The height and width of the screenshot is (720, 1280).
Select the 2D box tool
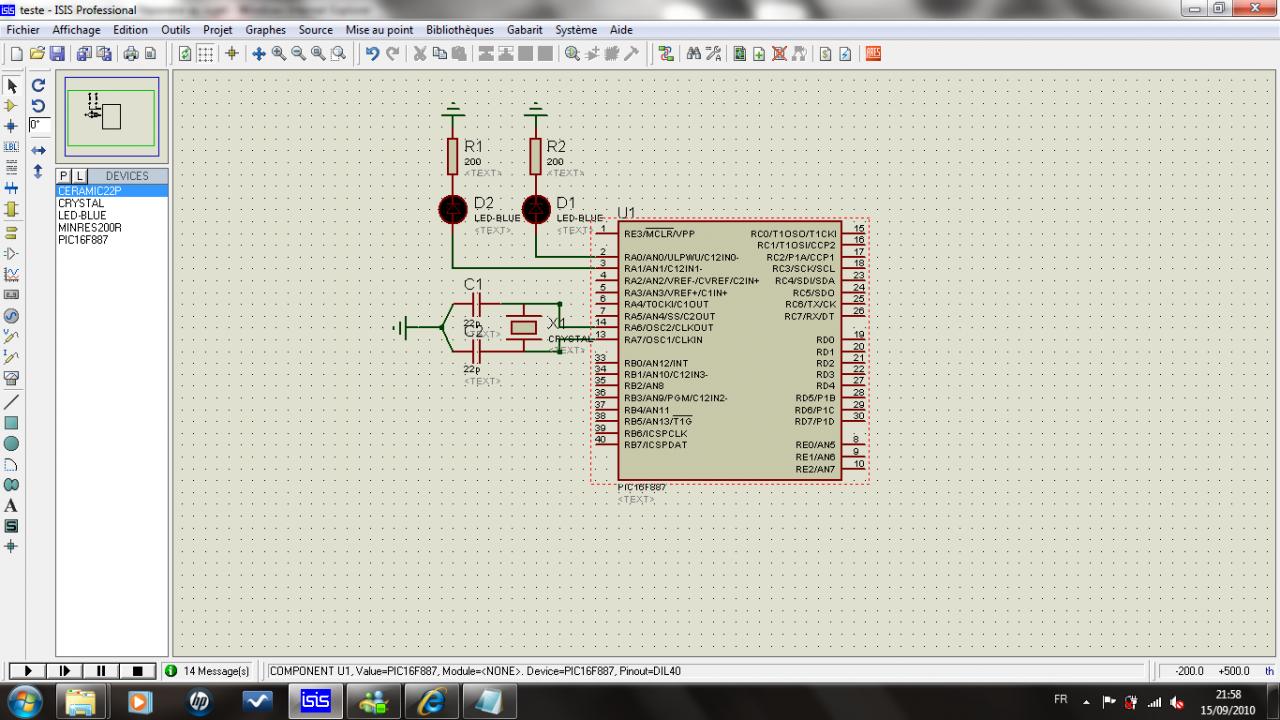[x=12, y=422]
